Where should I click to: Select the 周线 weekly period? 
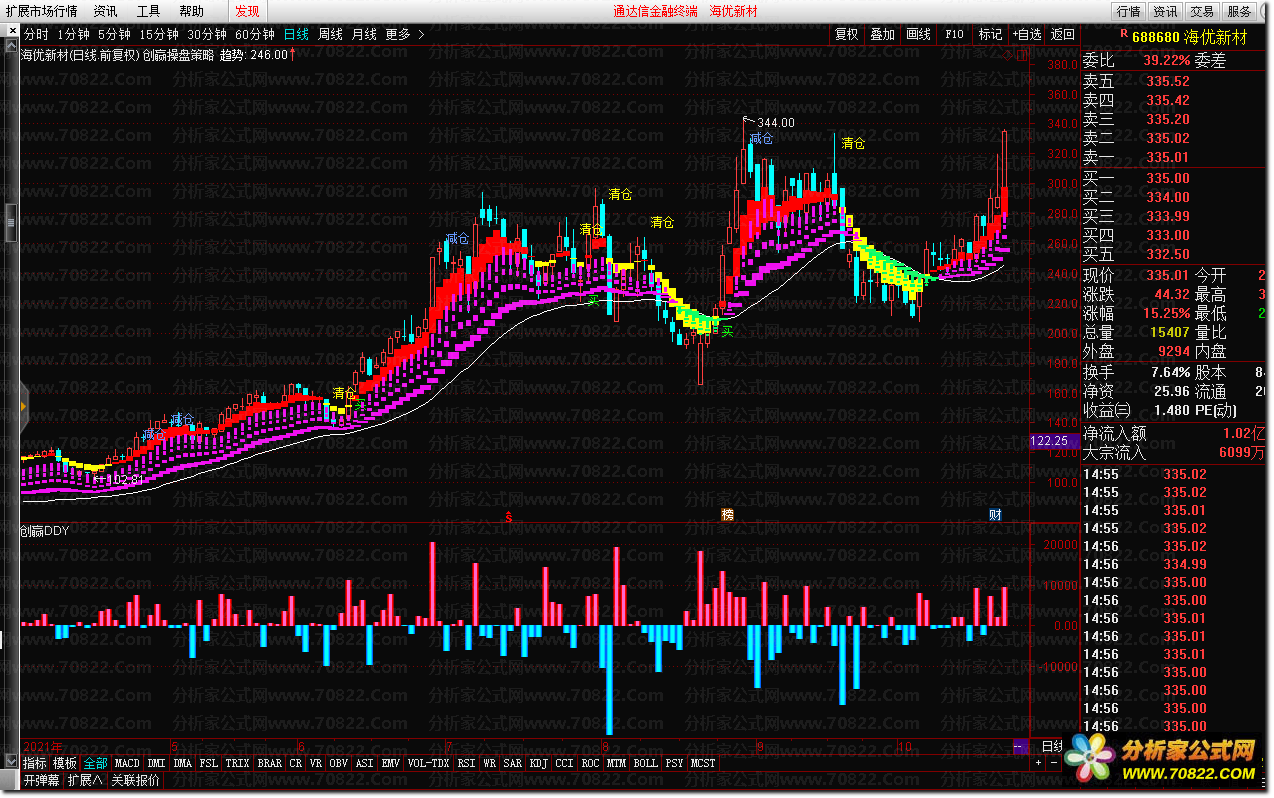[331, 34]
